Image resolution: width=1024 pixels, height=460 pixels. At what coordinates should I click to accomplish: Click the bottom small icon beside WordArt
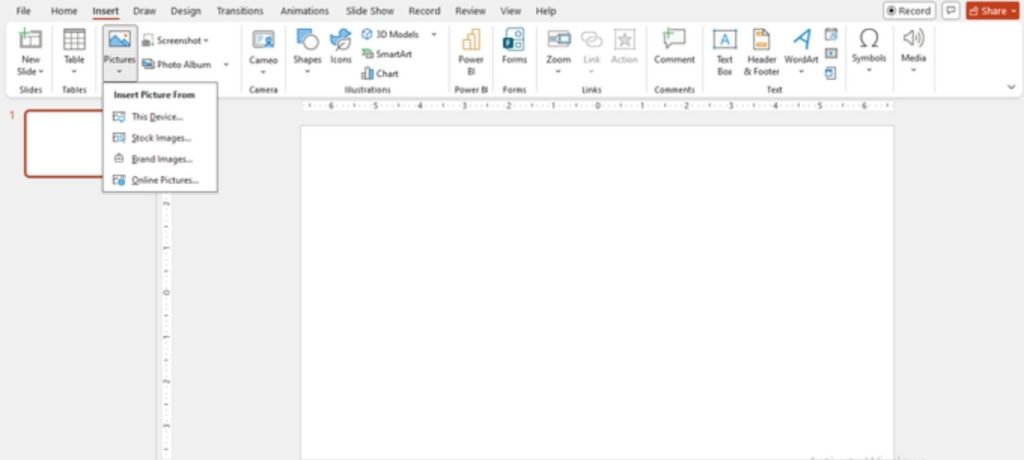coord(831,73)
